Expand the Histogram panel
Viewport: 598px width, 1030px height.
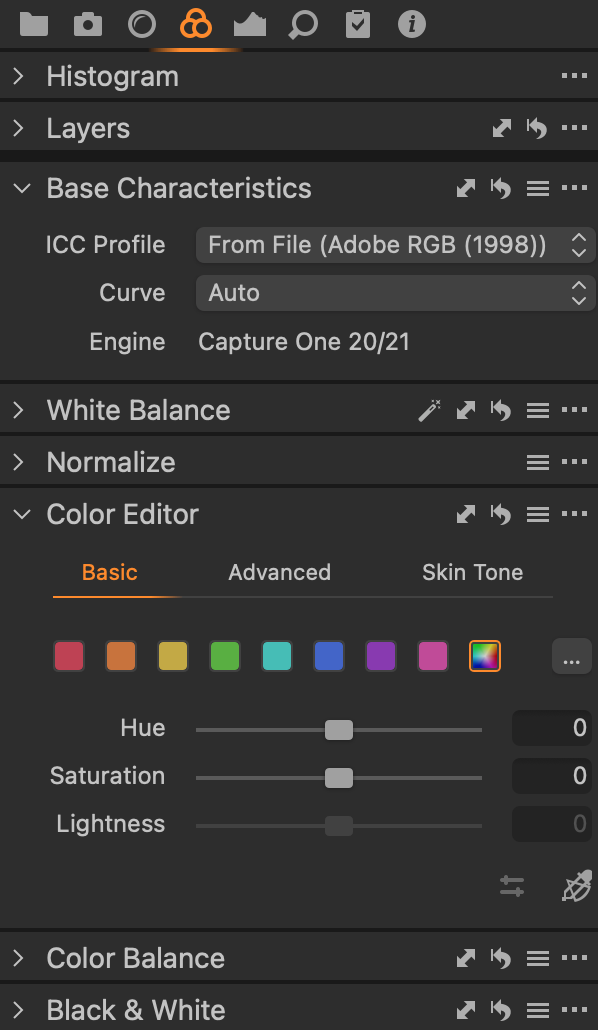[18, 76]
